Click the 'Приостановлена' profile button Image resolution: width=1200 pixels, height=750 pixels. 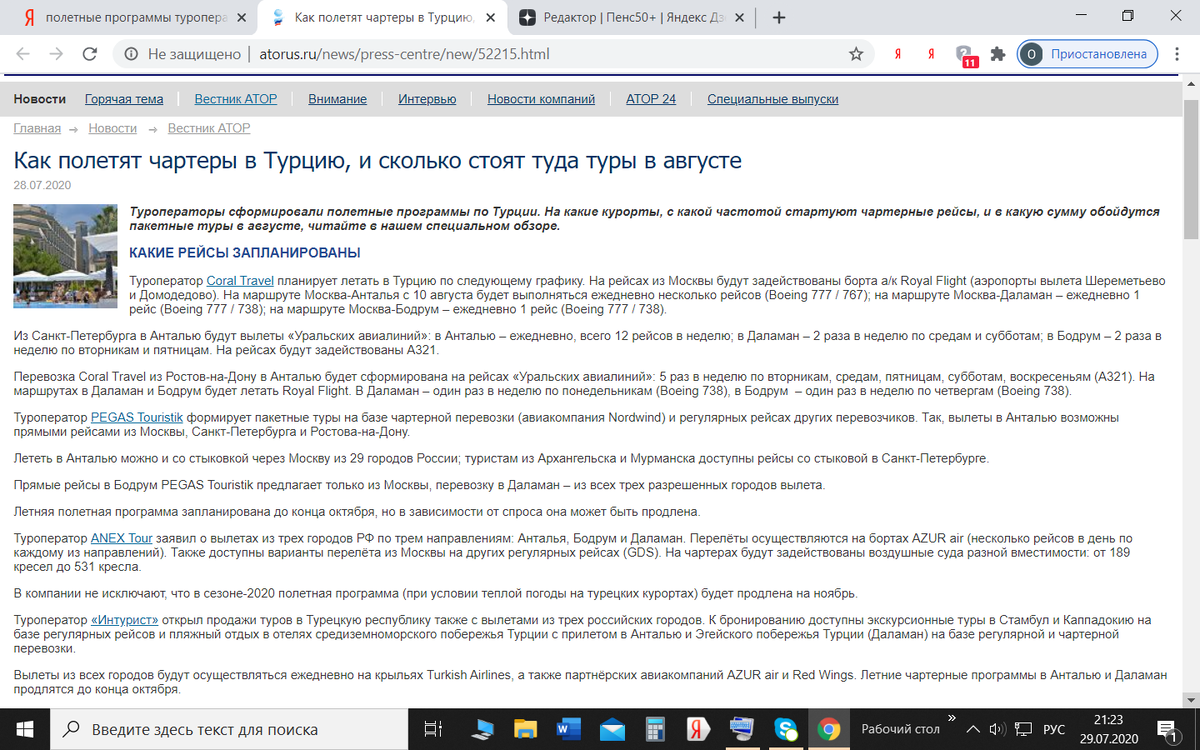coord(1087,54)
